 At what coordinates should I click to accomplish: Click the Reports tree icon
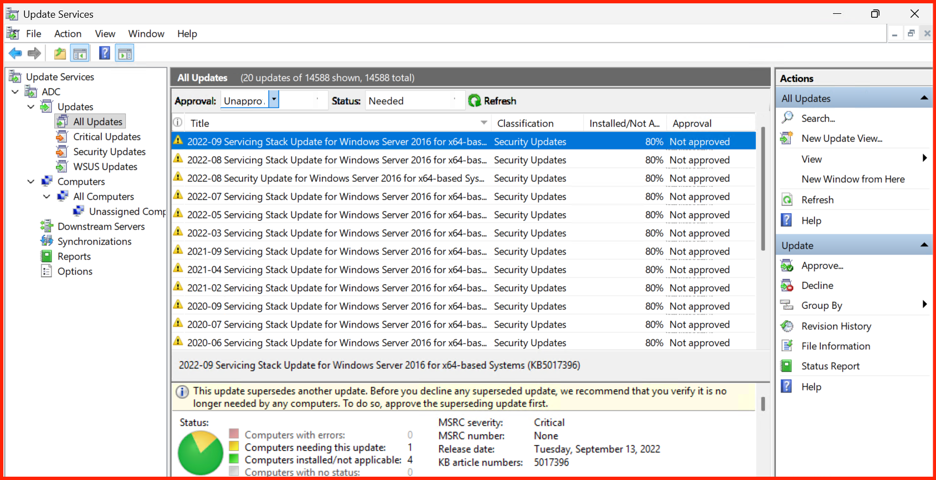[47, 256]
